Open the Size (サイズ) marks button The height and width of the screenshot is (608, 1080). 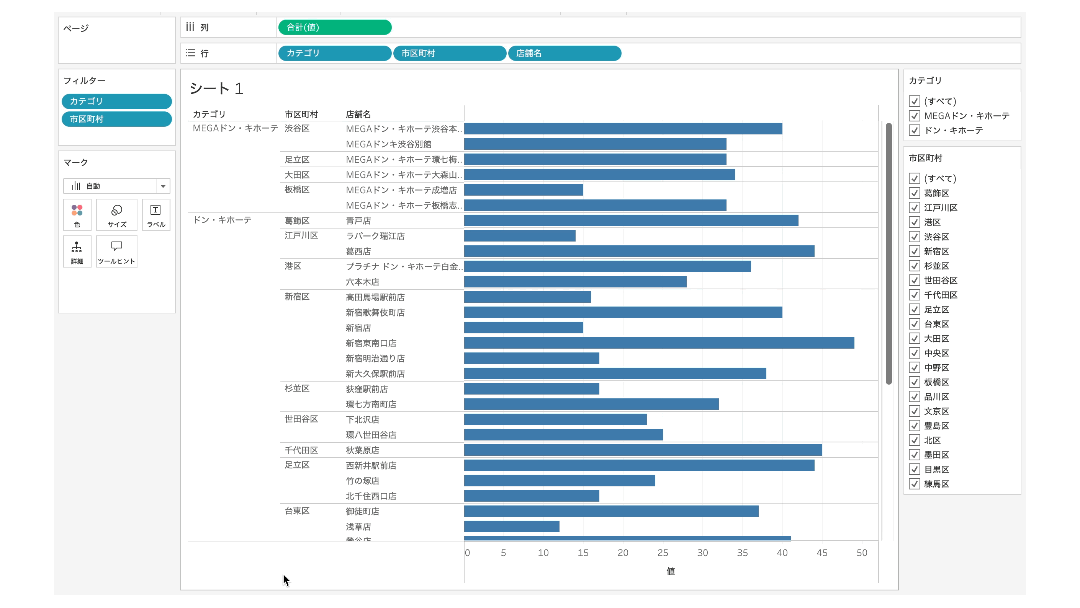116,215
